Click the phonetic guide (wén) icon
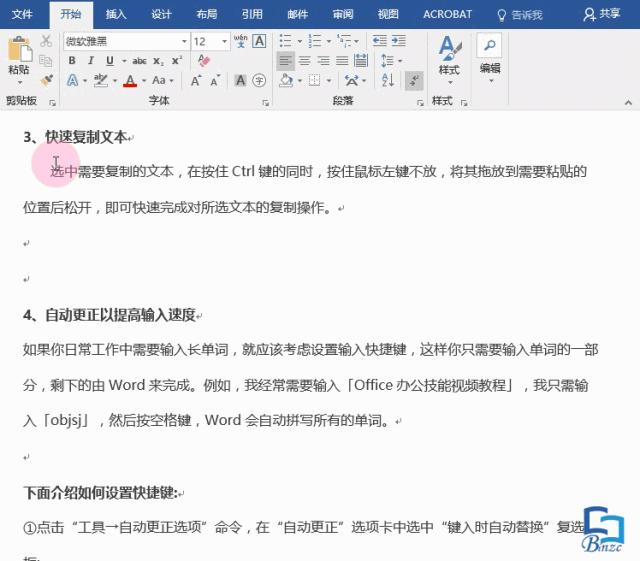640x561 pixels. tap(240, 41)
